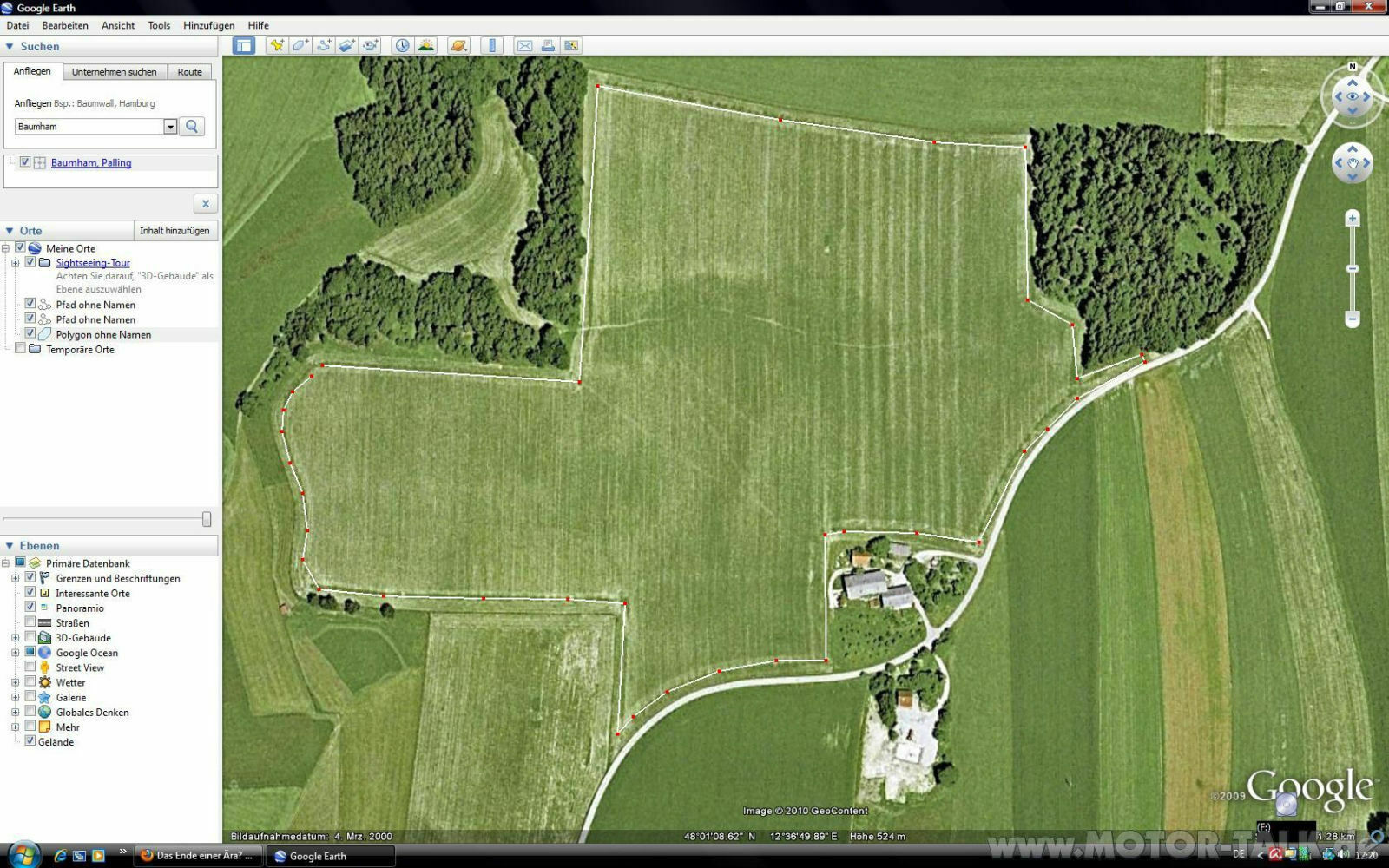Open the search field dropdown arrow
Image resolution: width=1389 pixels, height=868 pixels.
click(170, 127)
